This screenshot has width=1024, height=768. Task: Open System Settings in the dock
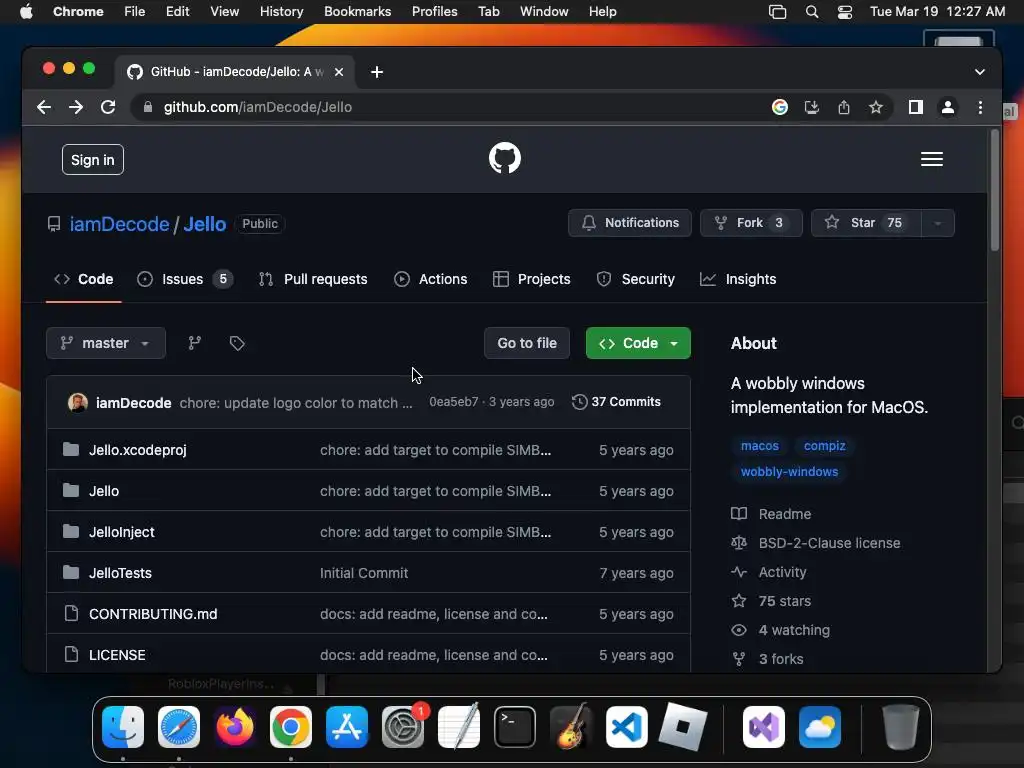[403, 727]
